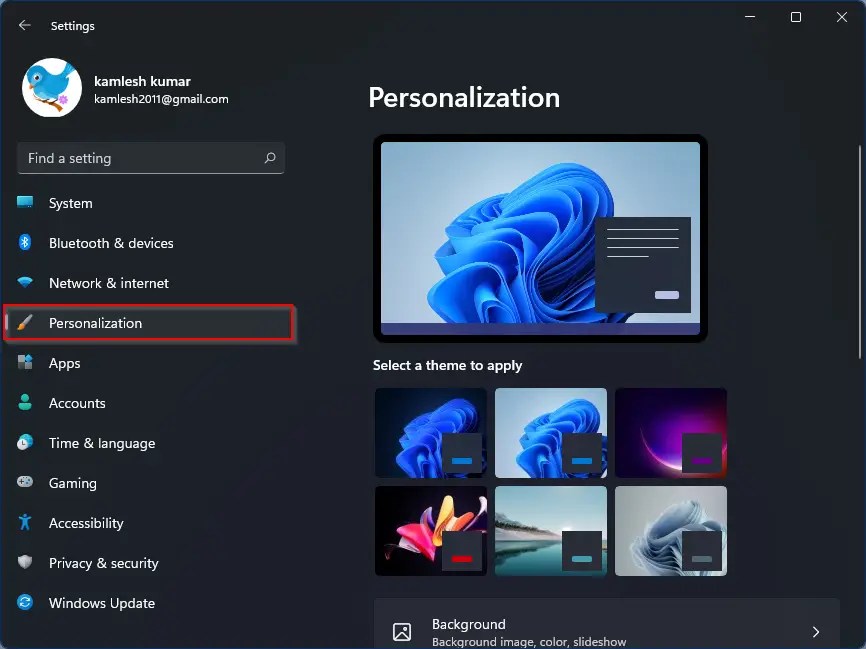Click the Gaming controller icon
This screenshot has height=649, width=866.
tap(26, 483)
